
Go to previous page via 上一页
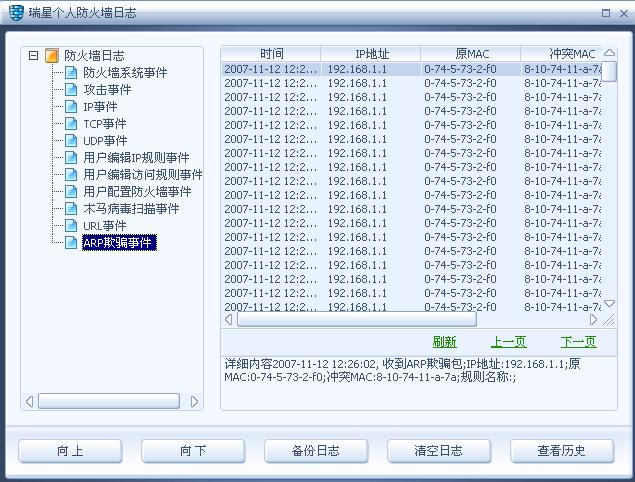click(508, 342)
